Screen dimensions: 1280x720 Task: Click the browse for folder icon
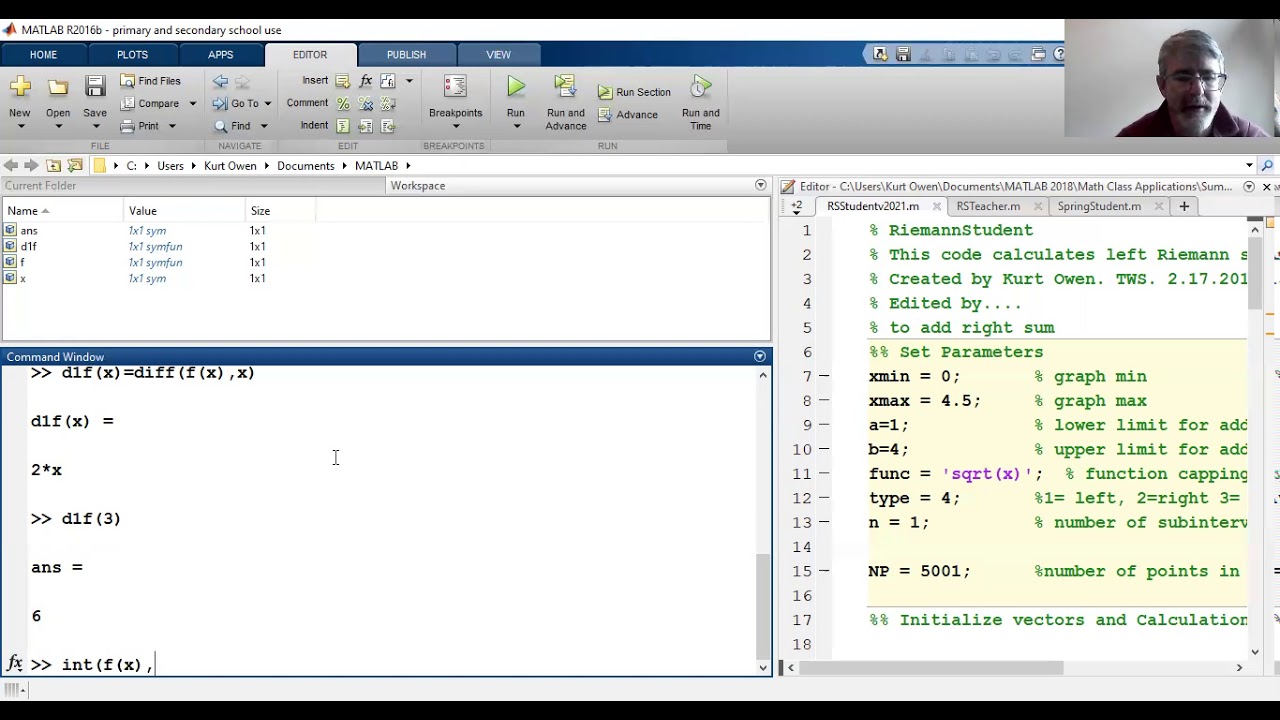75,166
